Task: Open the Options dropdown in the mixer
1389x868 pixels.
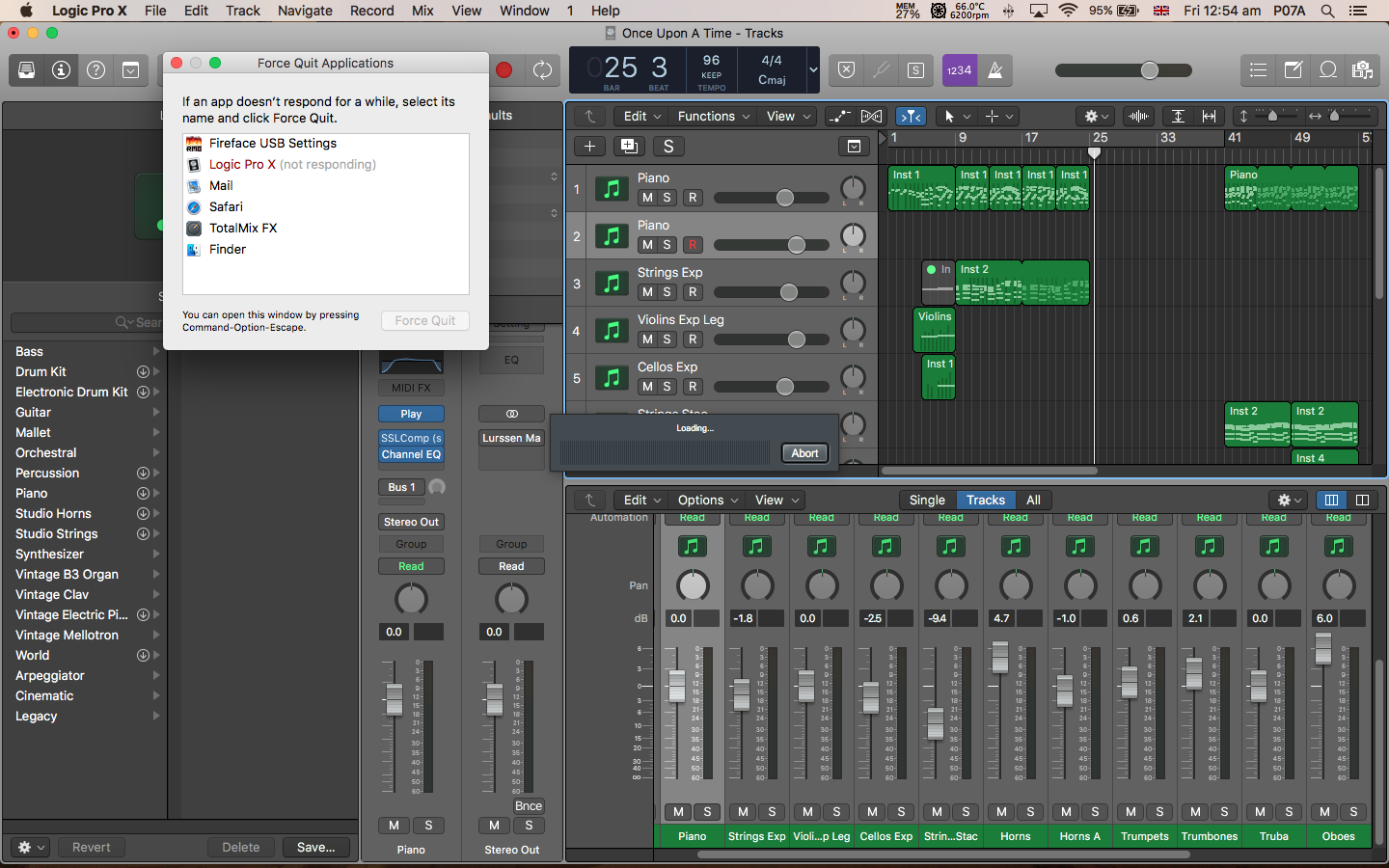Action: pyautogui.click(x=707, y=501)
